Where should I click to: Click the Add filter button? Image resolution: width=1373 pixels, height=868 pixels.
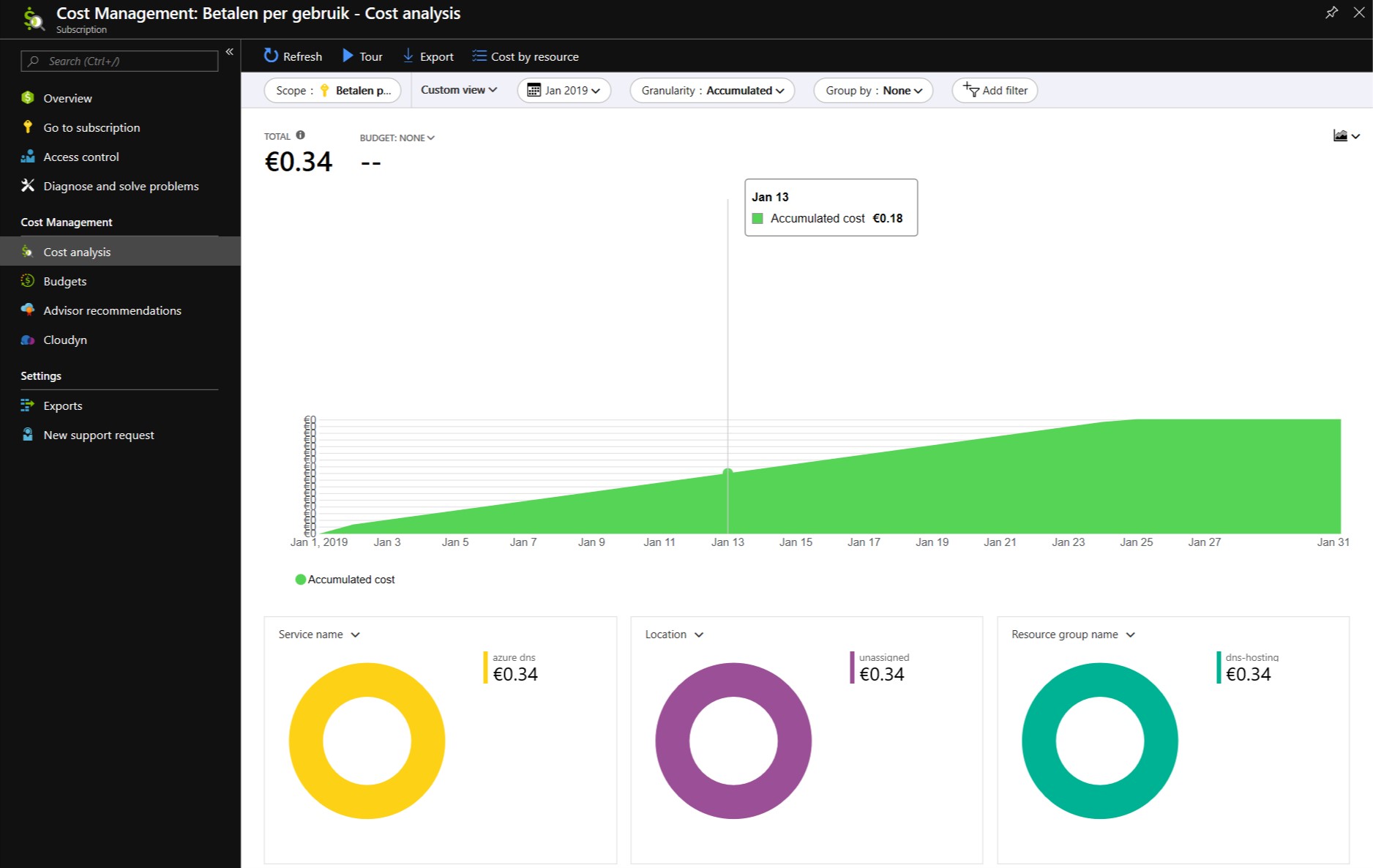click(x=995, y=90)
